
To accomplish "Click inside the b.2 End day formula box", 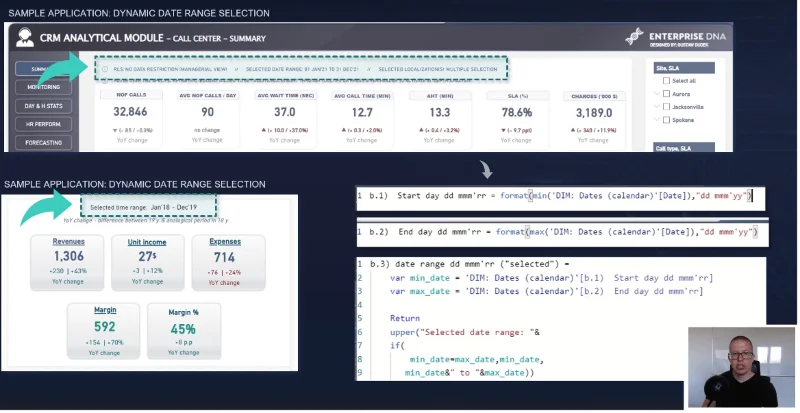I will (562, 234).
